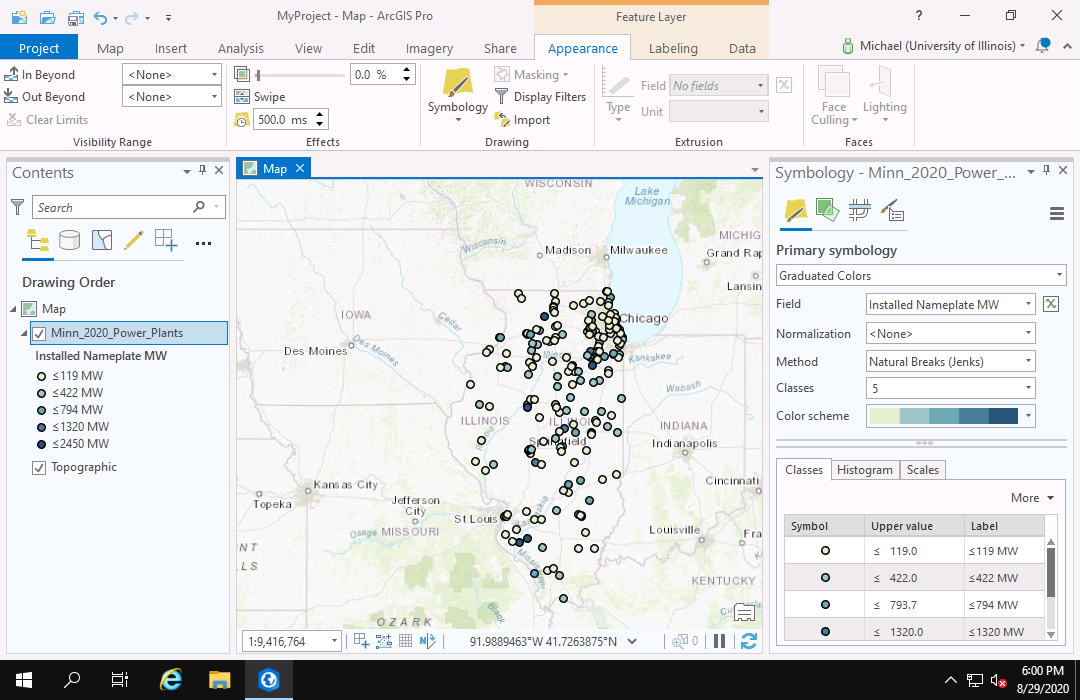Open the Histogram tab in Symbology pane

[x=864, y=470]
